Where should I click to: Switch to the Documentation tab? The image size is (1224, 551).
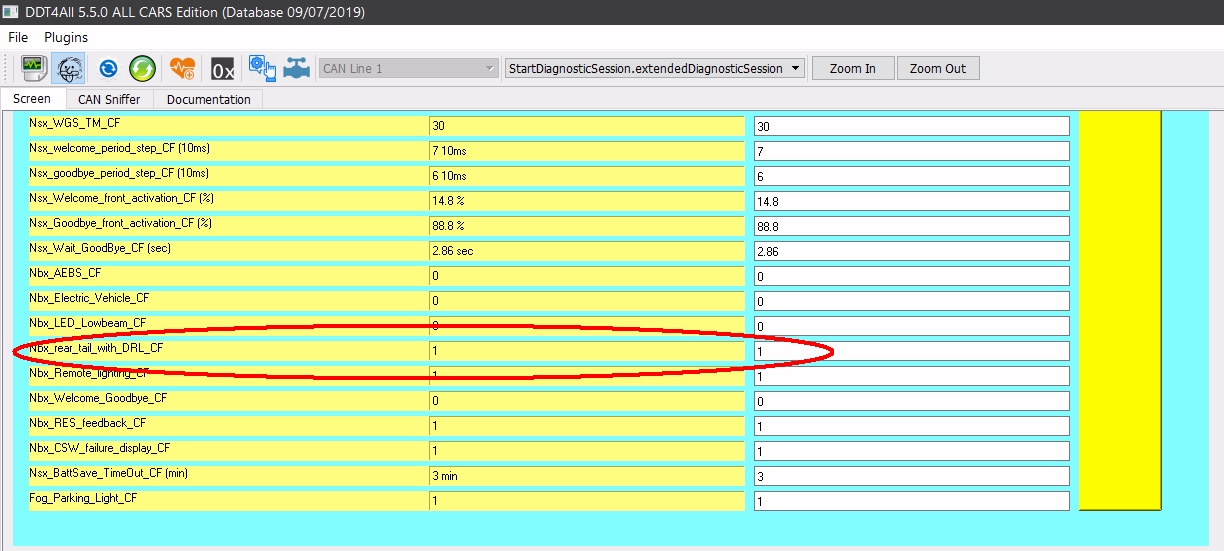click(x=208, y=99)
